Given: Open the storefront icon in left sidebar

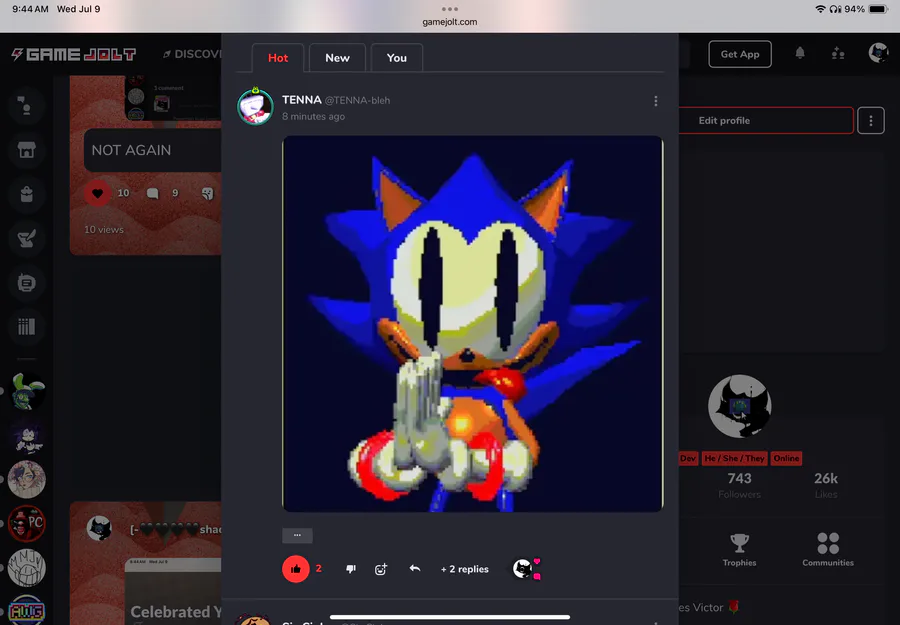Looking at the screenshot, I should [x=26, y=150].
